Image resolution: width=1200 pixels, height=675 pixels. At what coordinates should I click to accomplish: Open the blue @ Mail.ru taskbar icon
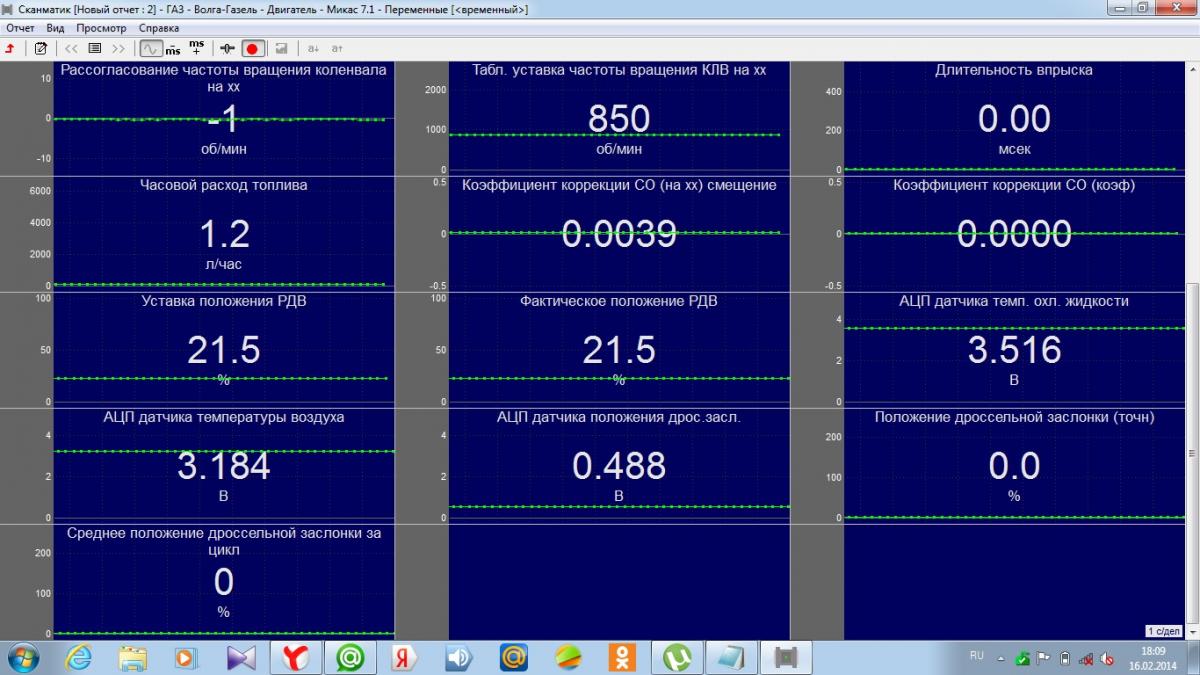[x=513, y=657]
